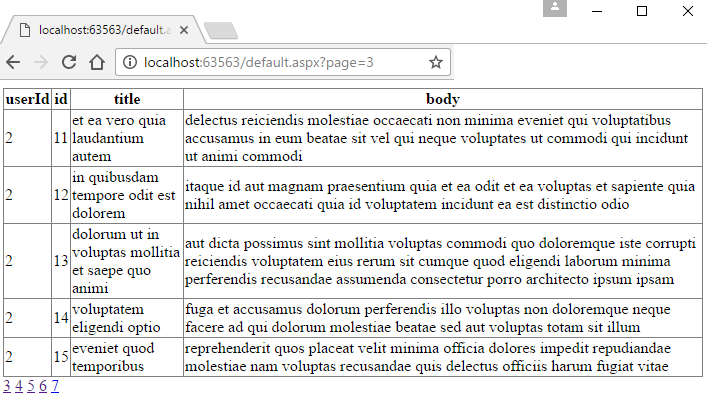Click the Forward navigation arrow

click(x=42, y=62)
